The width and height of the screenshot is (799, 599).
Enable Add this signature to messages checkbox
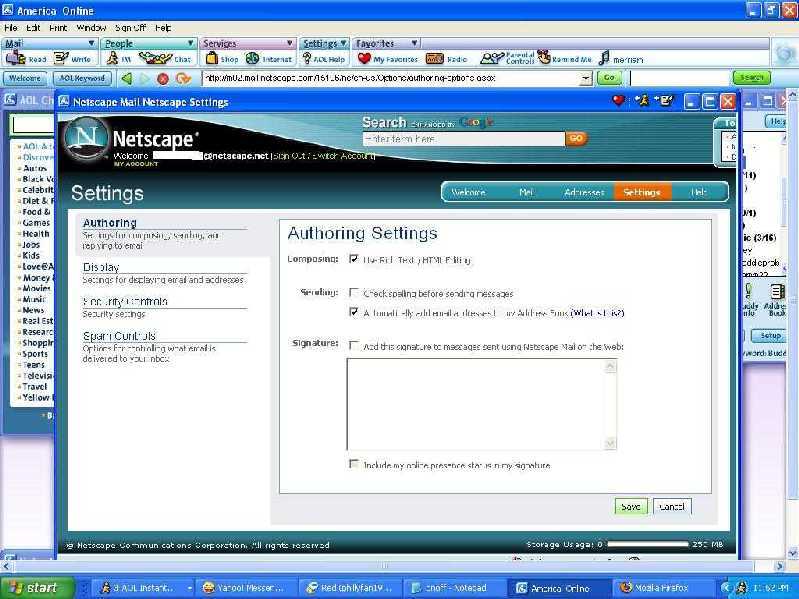click(x=354, y=345)
